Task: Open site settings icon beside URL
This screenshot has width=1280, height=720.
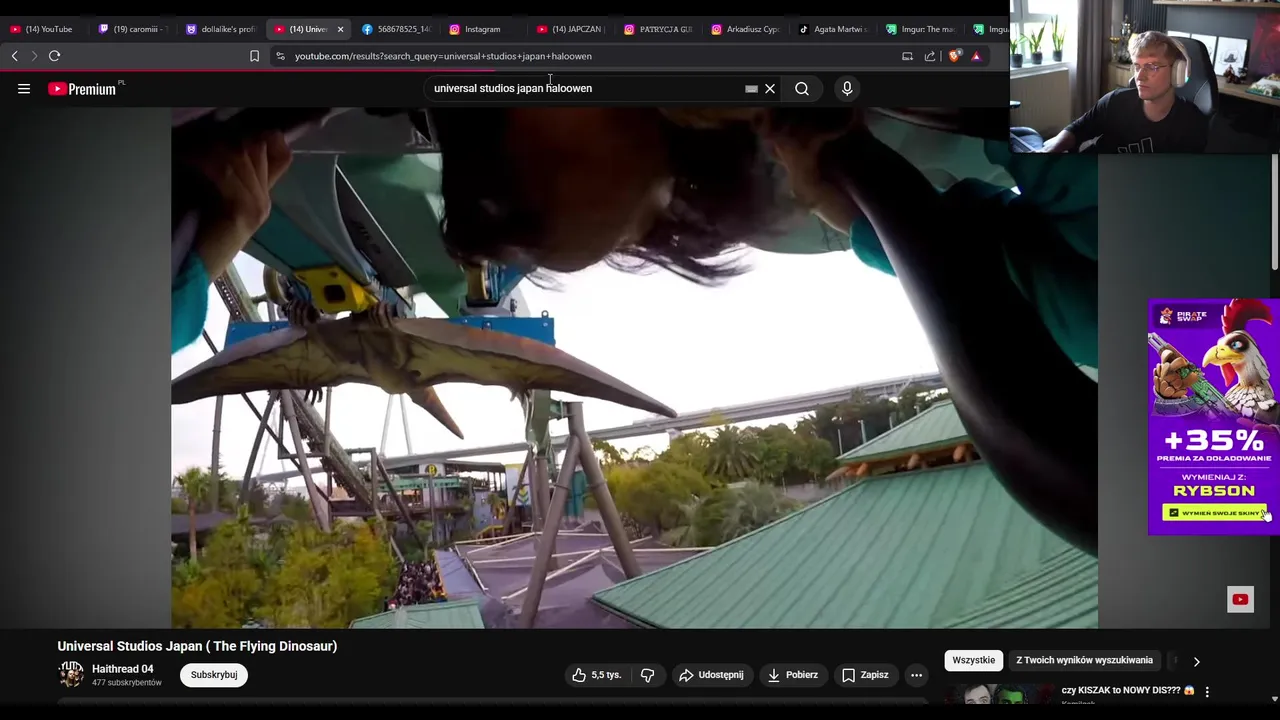Action: (280, 56)
